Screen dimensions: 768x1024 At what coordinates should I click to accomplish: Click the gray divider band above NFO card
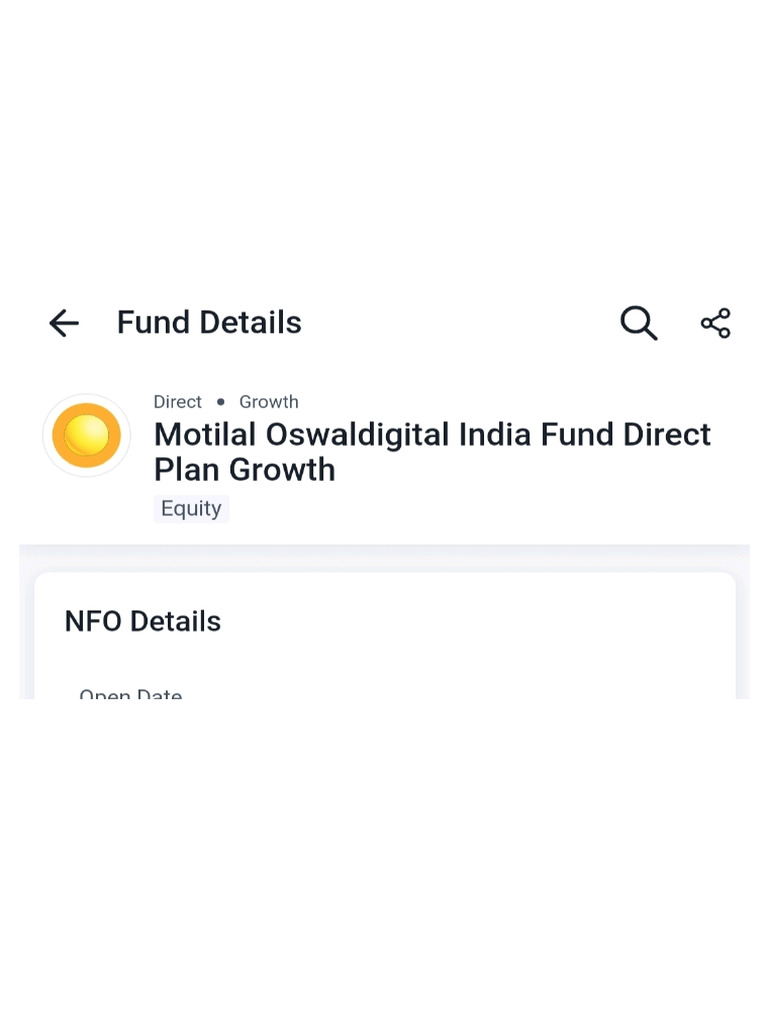384,558
